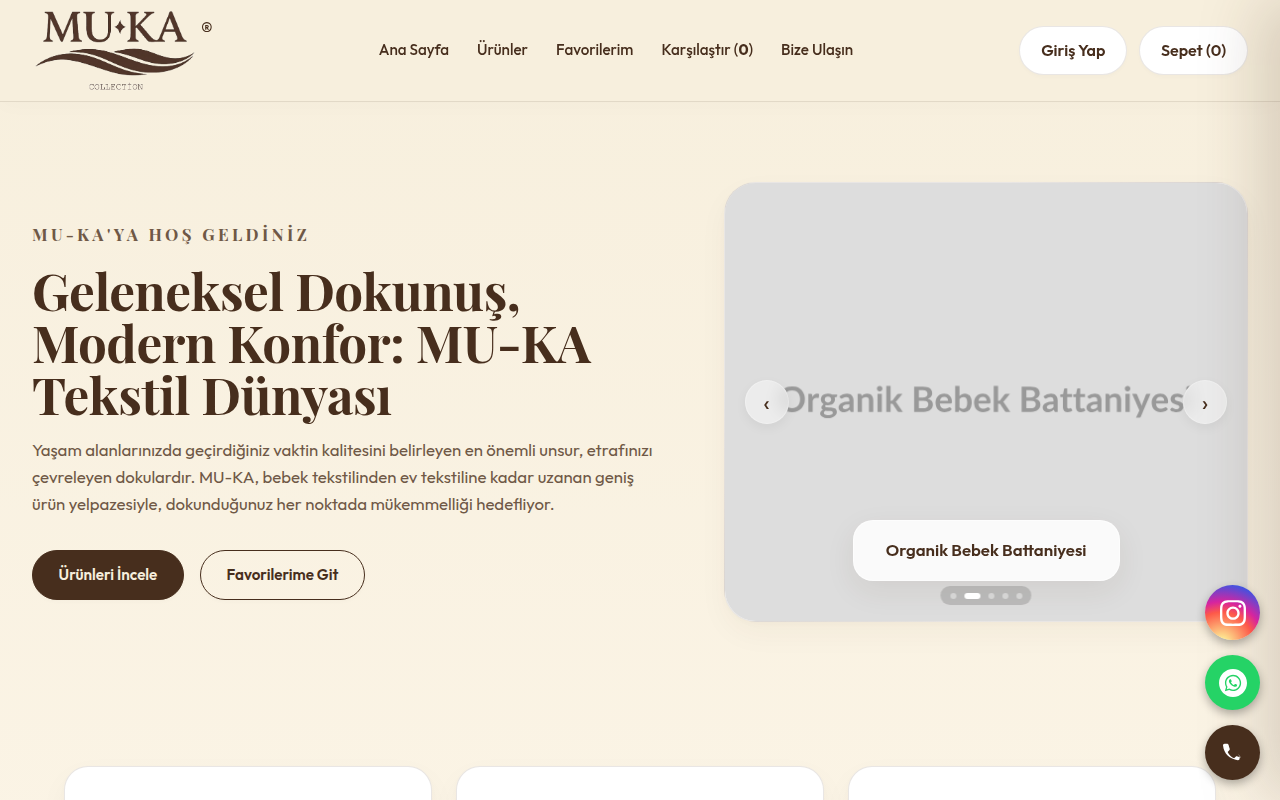Go to previous carousel slide

click(767, 402)
